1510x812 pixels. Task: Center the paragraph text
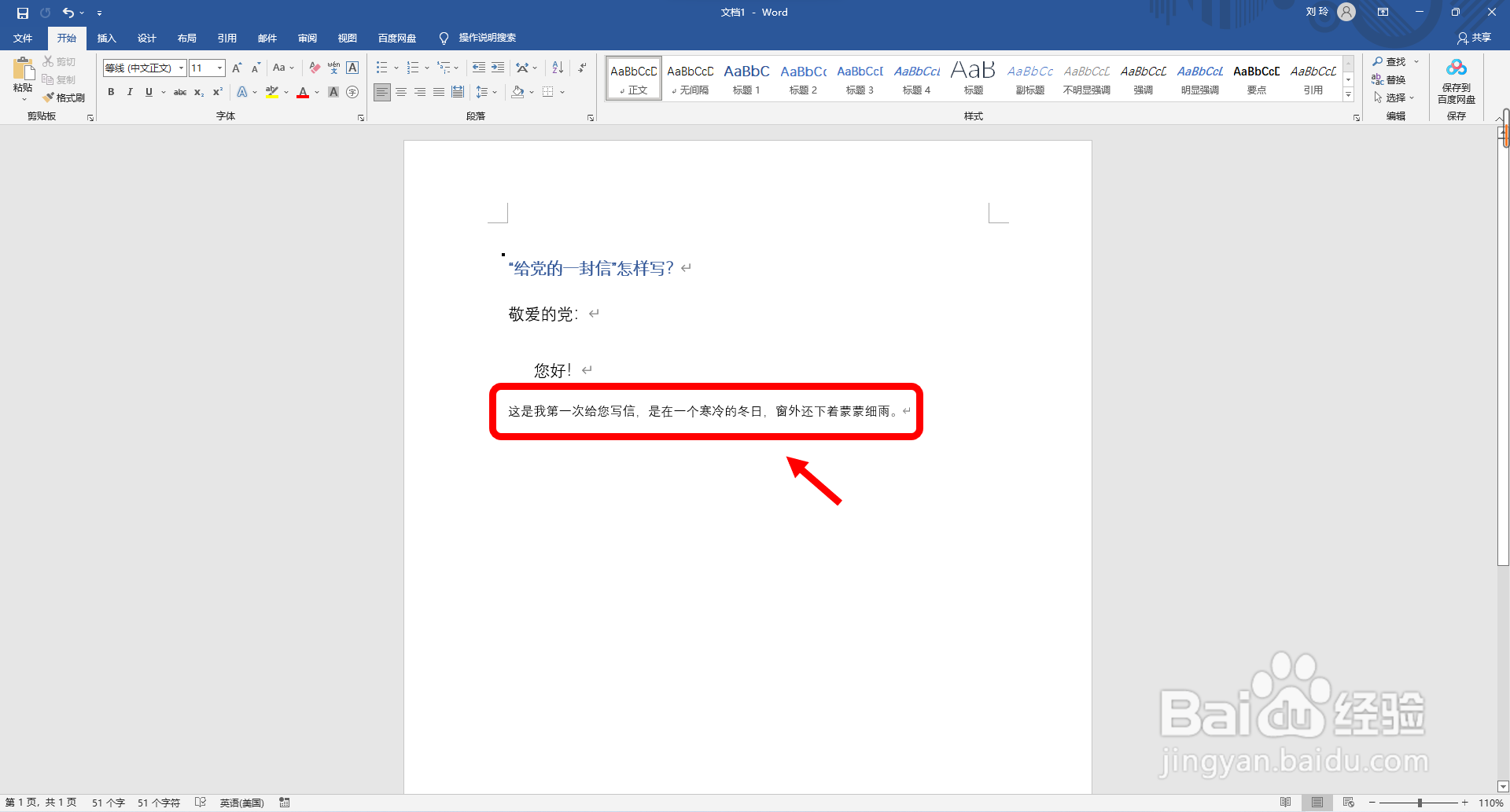click(x=401, y=92)
